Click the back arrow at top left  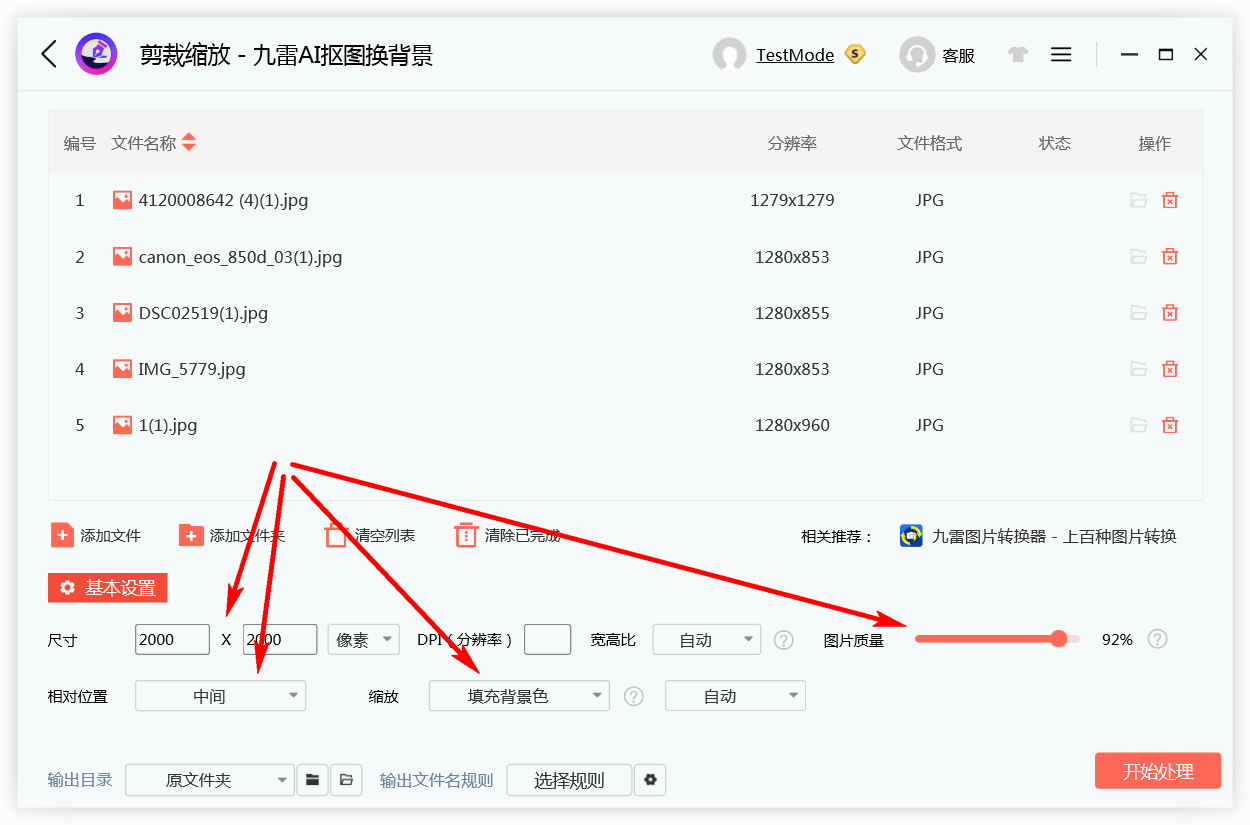pyautogui.click(x=48, y=54)
